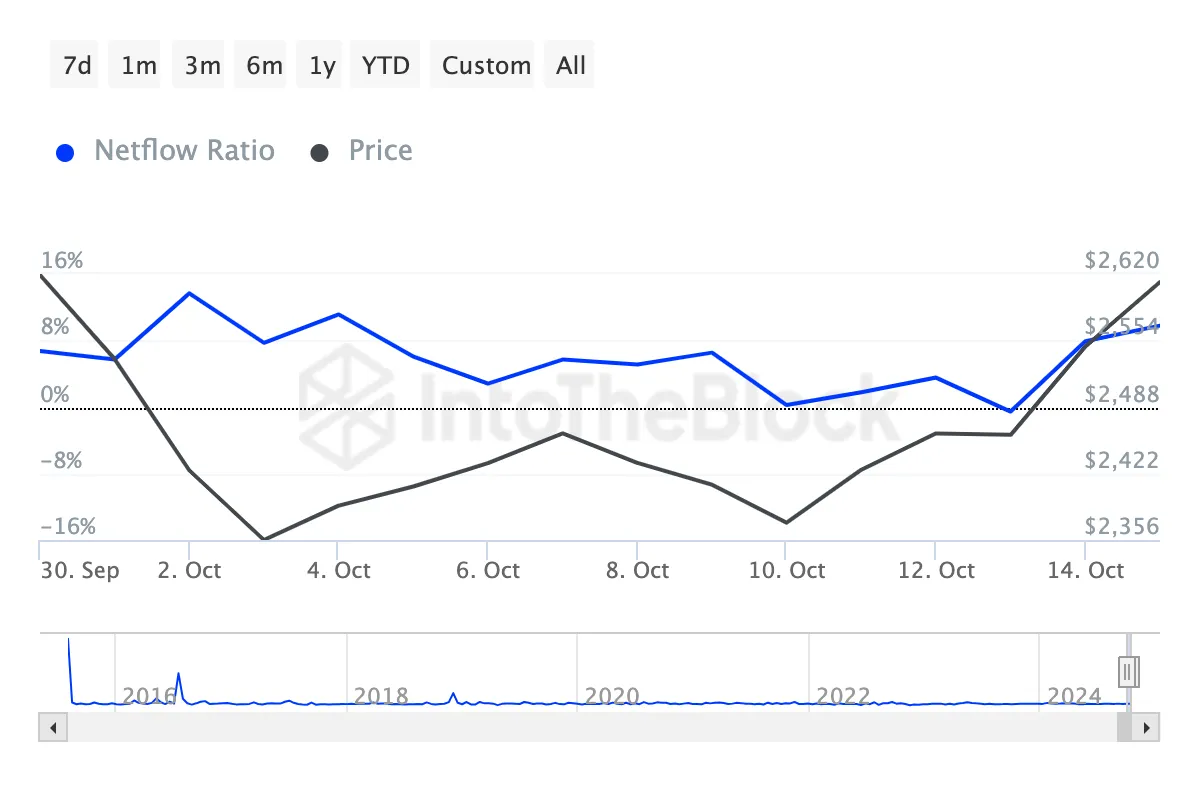
Task: Open the Custom date range picker
Action: click(x=486, y=66)
